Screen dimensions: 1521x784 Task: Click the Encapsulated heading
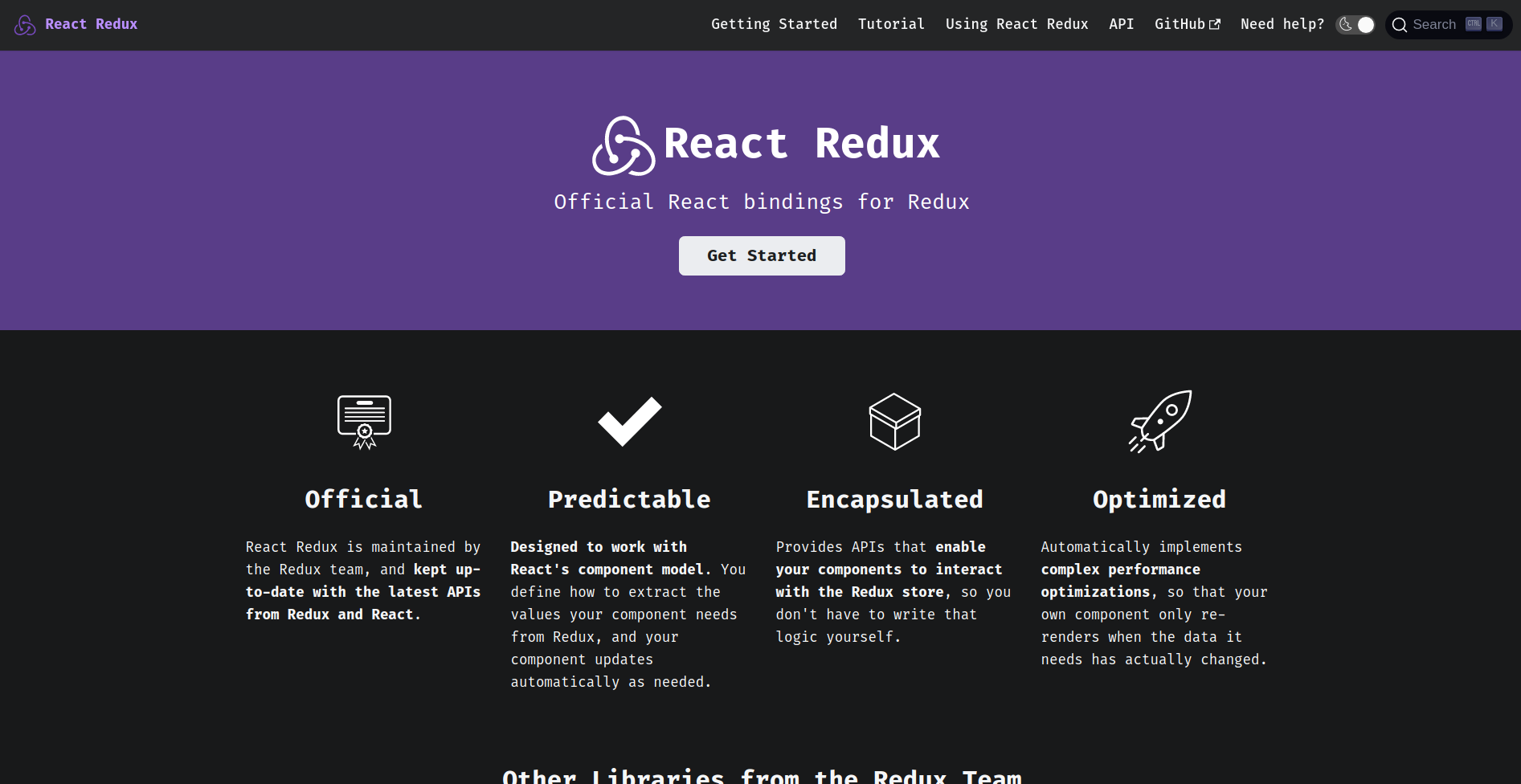(x=894, y=500)
